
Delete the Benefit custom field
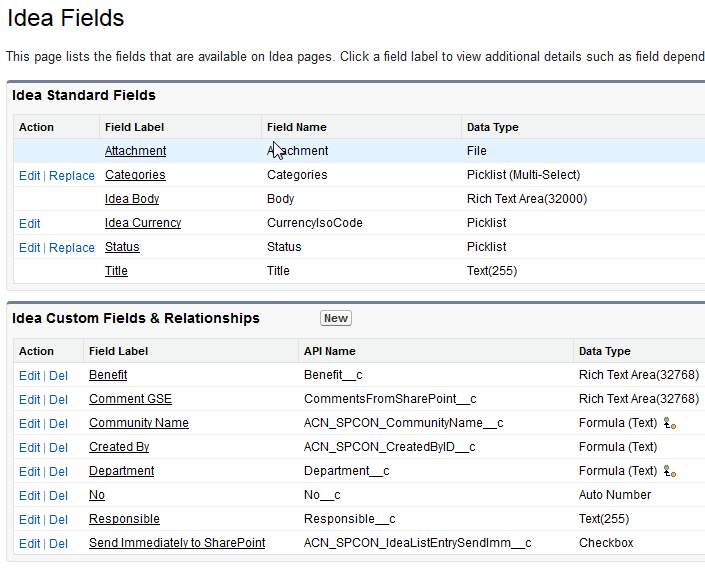point(59,376)
